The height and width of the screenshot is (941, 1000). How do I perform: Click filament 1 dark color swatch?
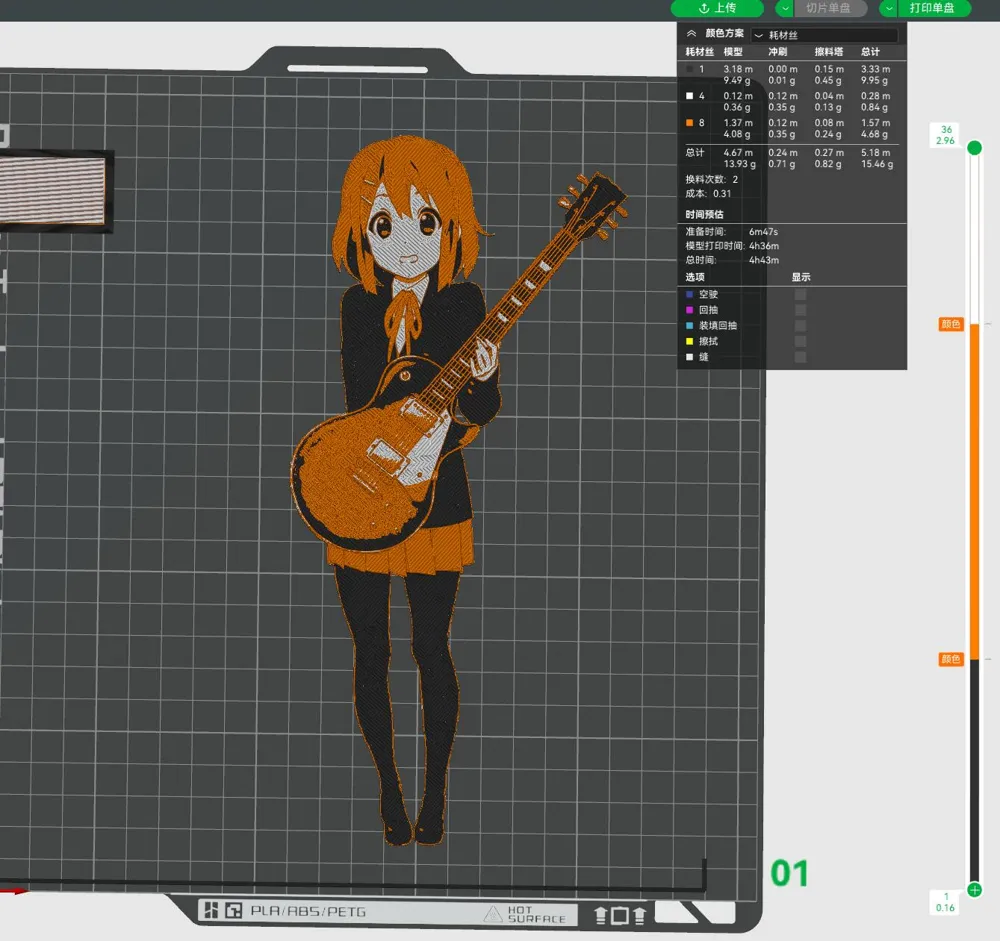coord(689,69)
